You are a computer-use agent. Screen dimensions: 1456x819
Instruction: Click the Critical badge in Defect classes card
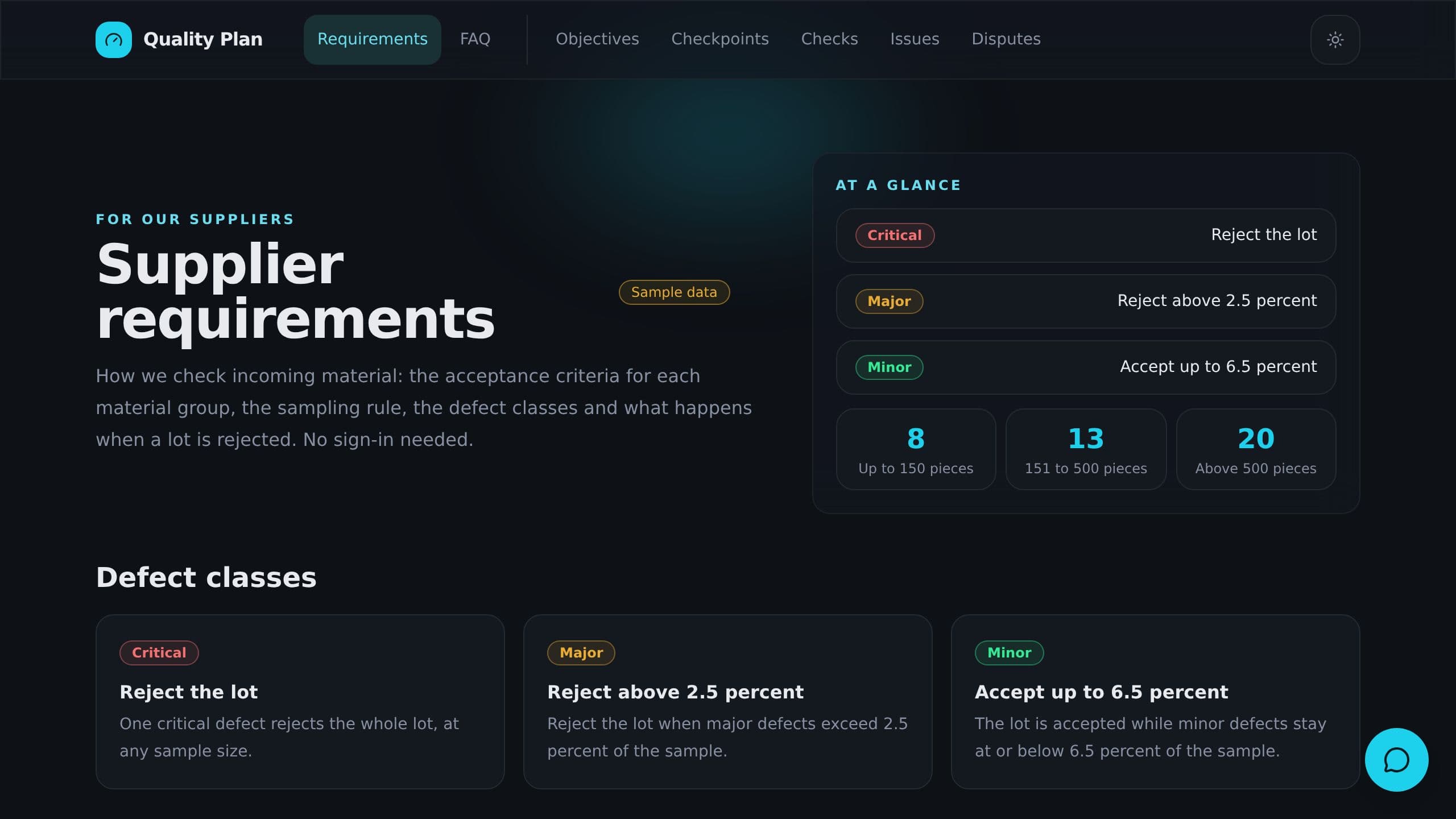point(159,653)
